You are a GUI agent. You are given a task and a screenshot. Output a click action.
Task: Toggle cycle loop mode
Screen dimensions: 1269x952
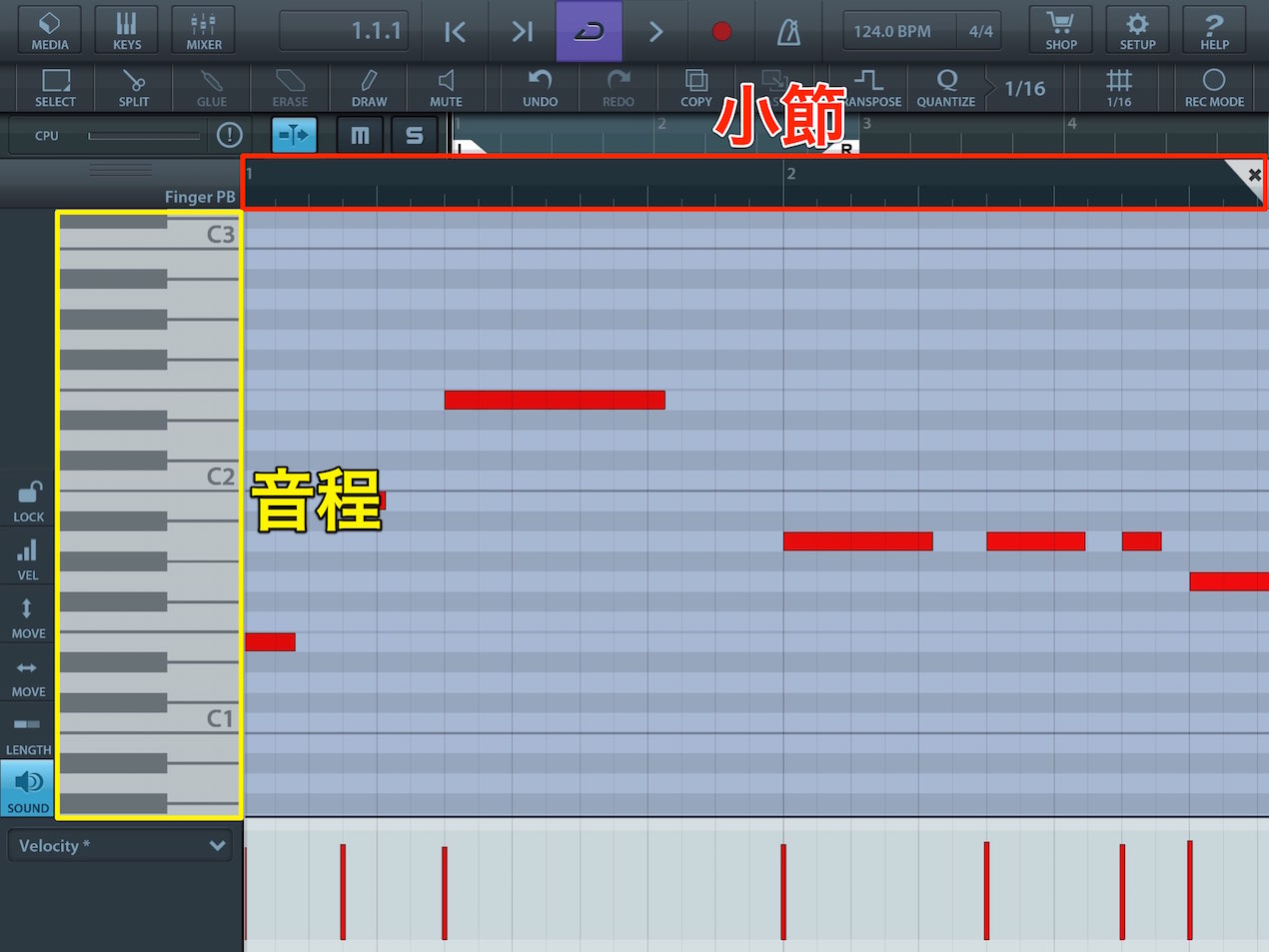[590, 32]
